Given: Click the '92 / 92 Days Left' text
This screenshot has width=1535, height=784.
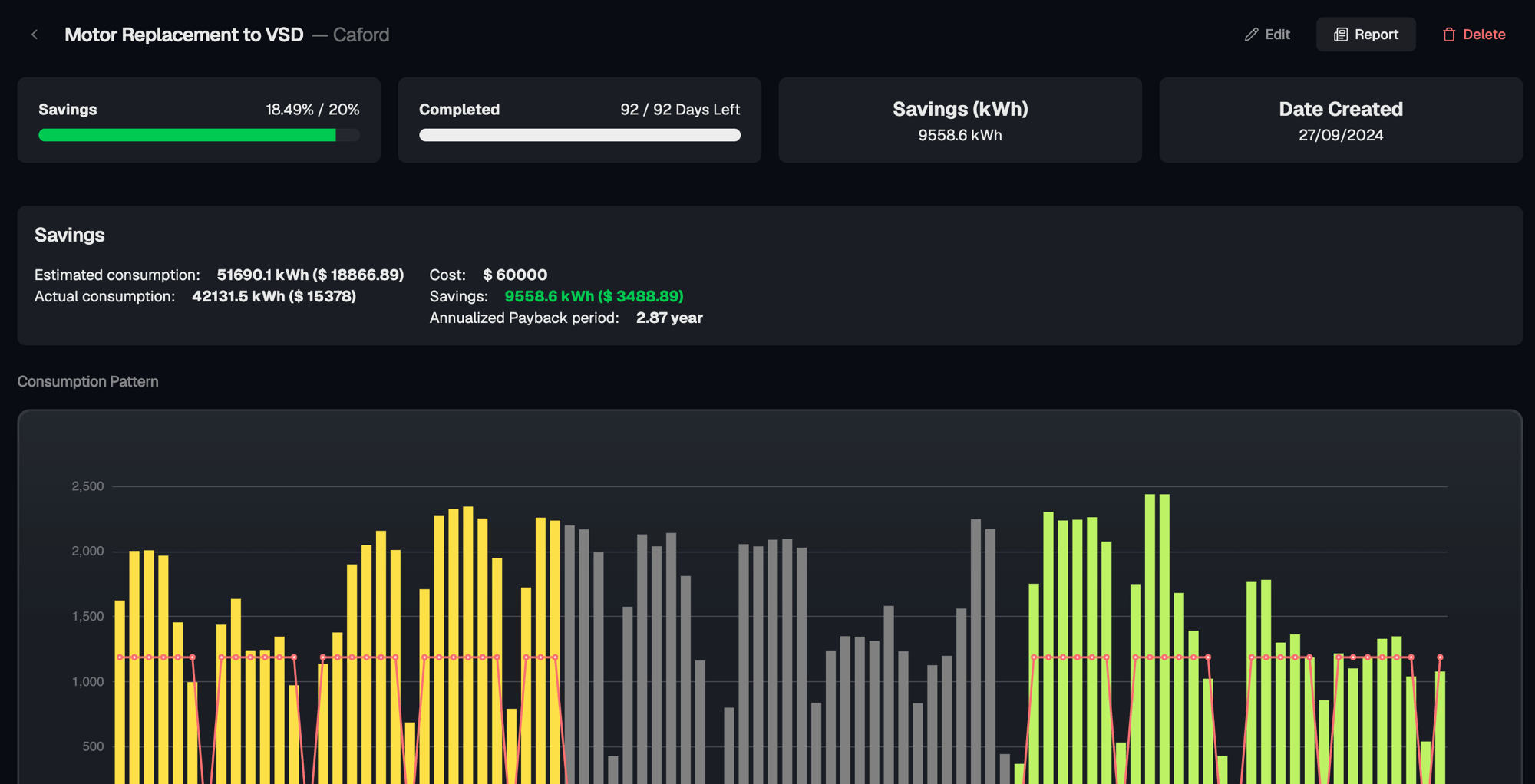Looking at the screenshot, I should pos(680,110).
